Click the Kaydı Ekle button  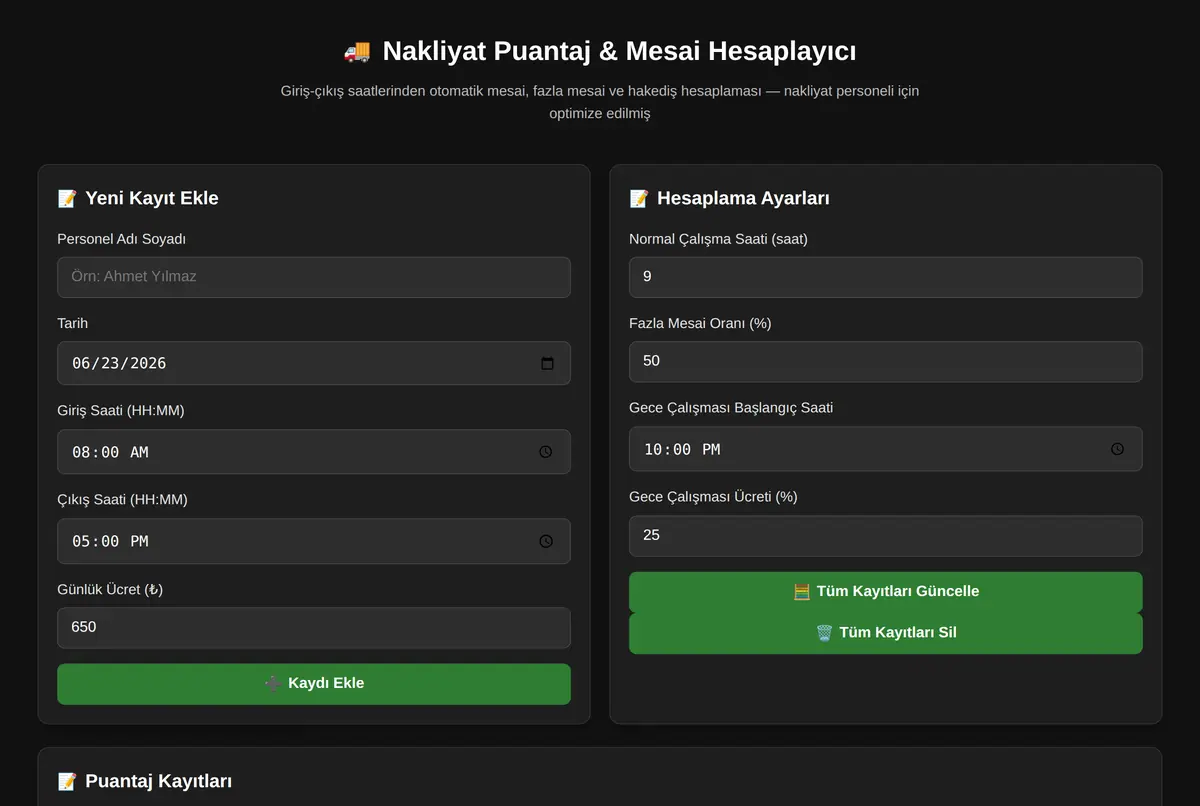click(314, 684)
